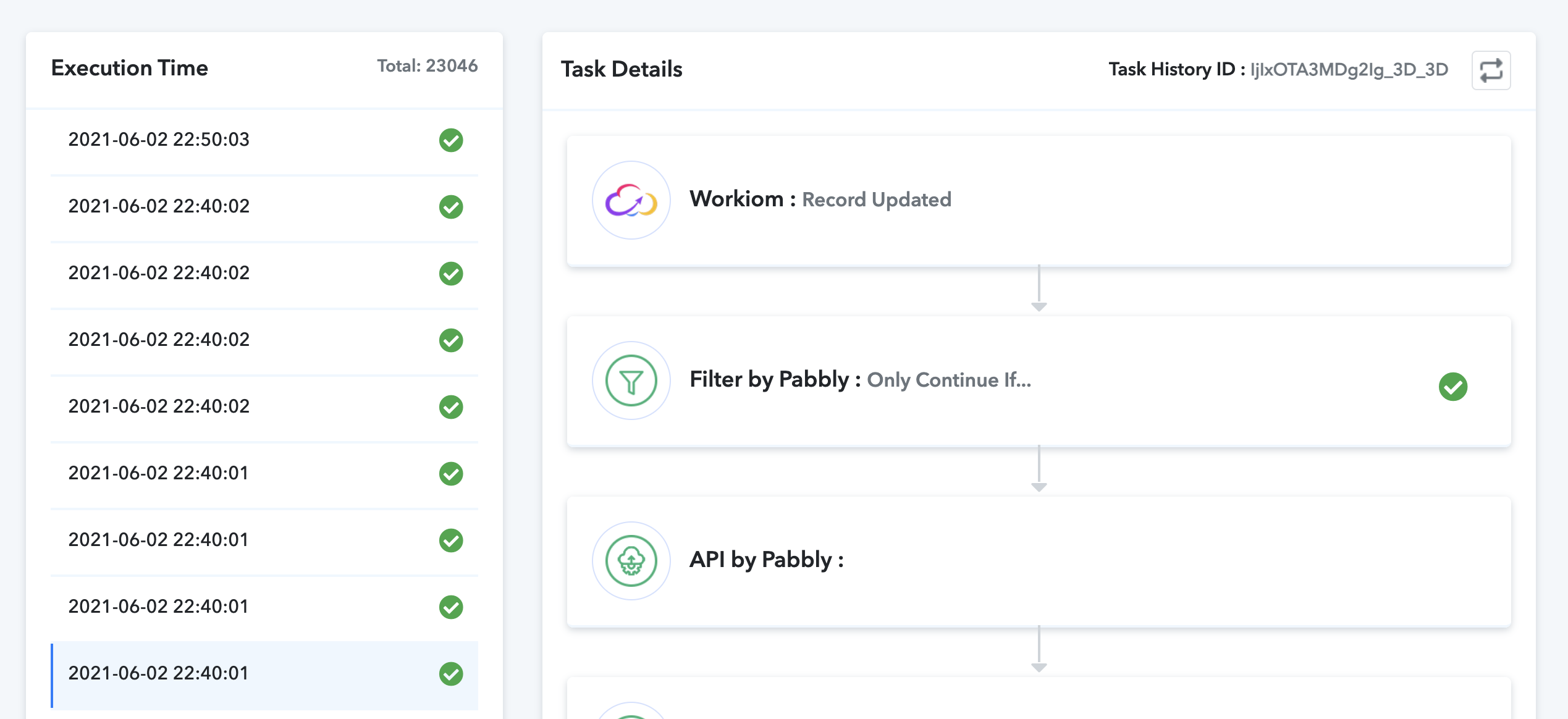Screen dimensions: 1568x719
Task: Click the API by Pabbly cloud icon
Action: (631, 561)
